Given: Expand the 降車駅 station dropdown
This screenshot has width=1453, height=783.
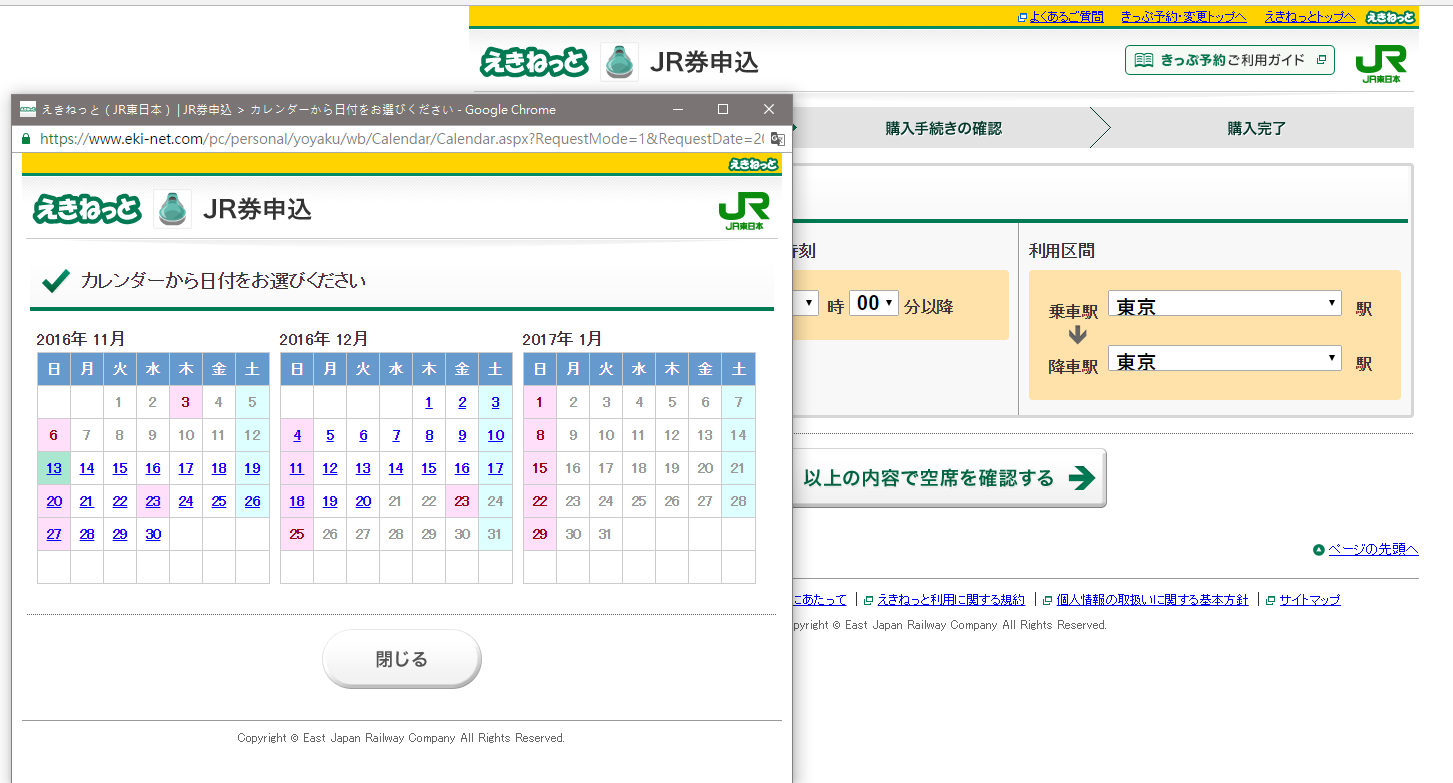Looking at the screenshot, I should coord(1224,358).
